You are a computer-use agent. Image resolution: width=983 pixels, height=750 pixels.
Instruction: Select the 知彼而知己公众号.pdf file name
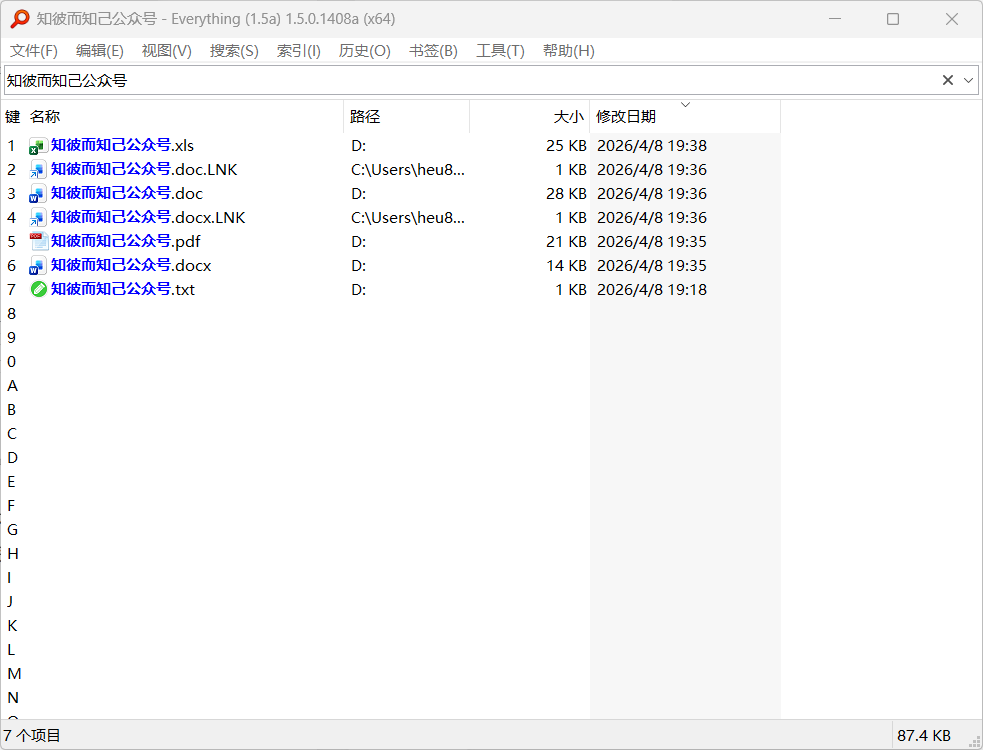point(125,241)
